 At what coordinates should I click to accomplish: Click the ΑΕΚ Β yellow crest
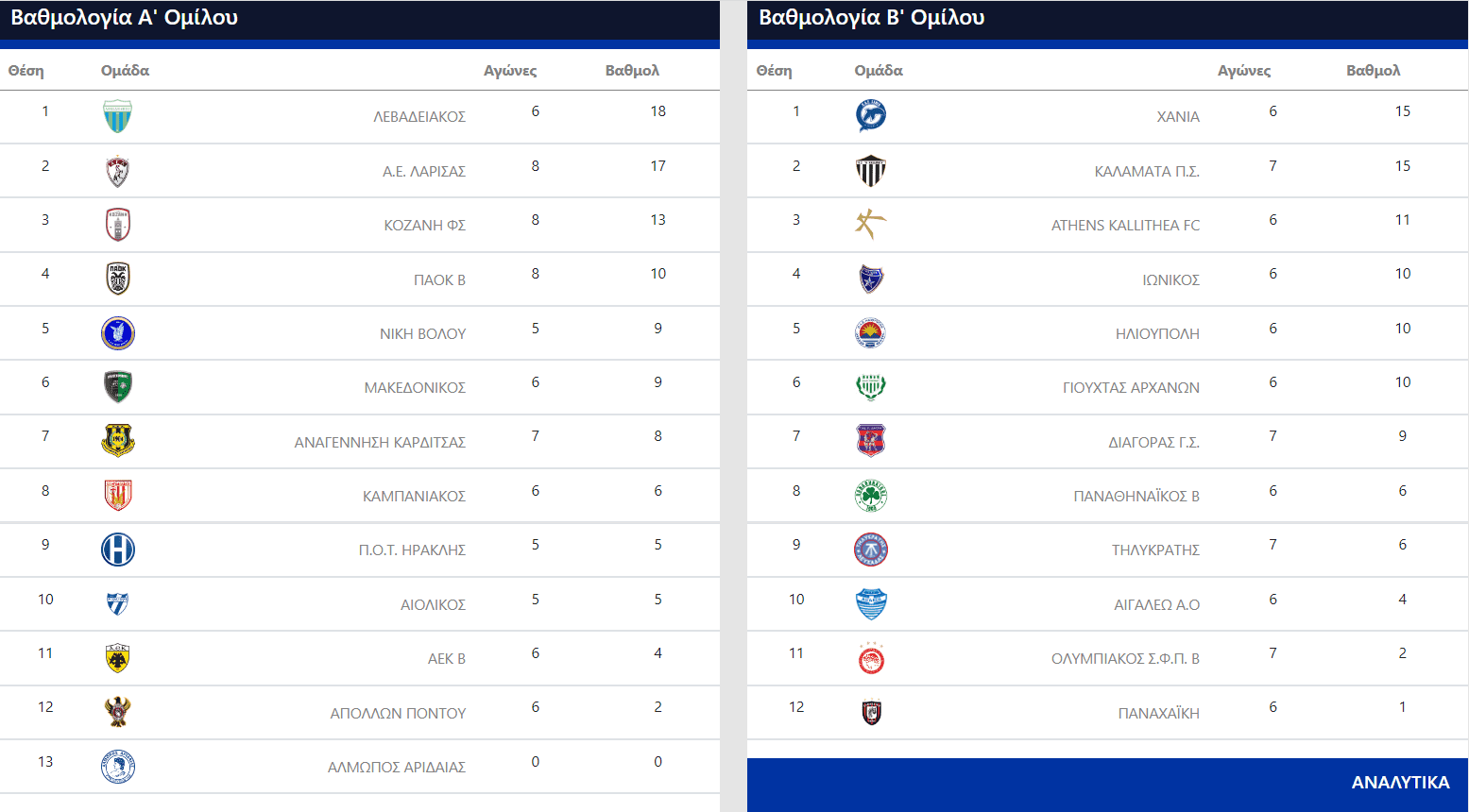point(117,658)
